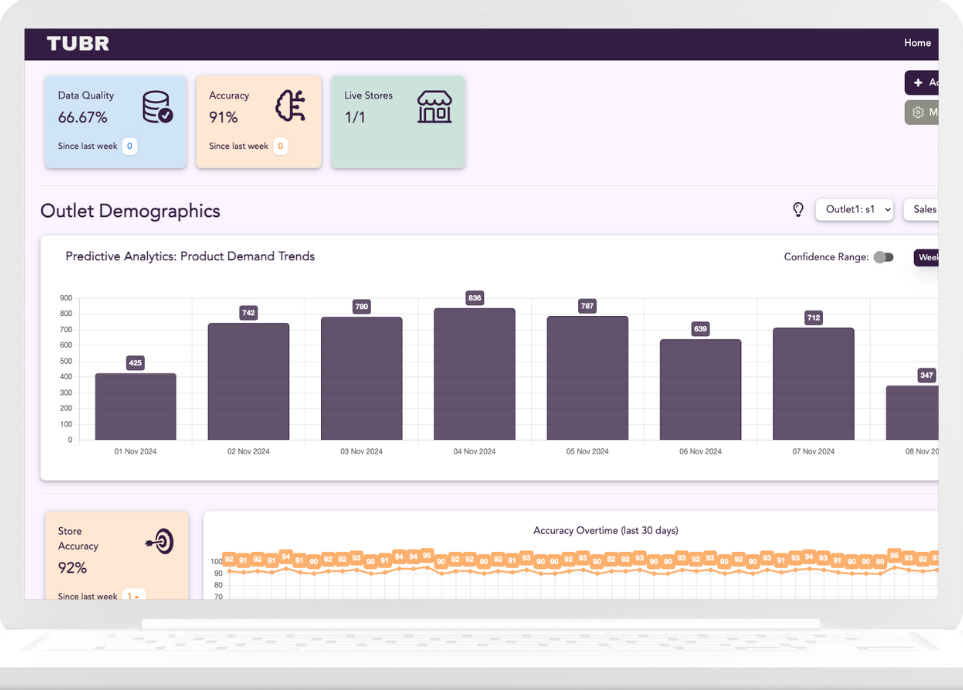
Task: Open the Week view selector
Action: [927, 257]
